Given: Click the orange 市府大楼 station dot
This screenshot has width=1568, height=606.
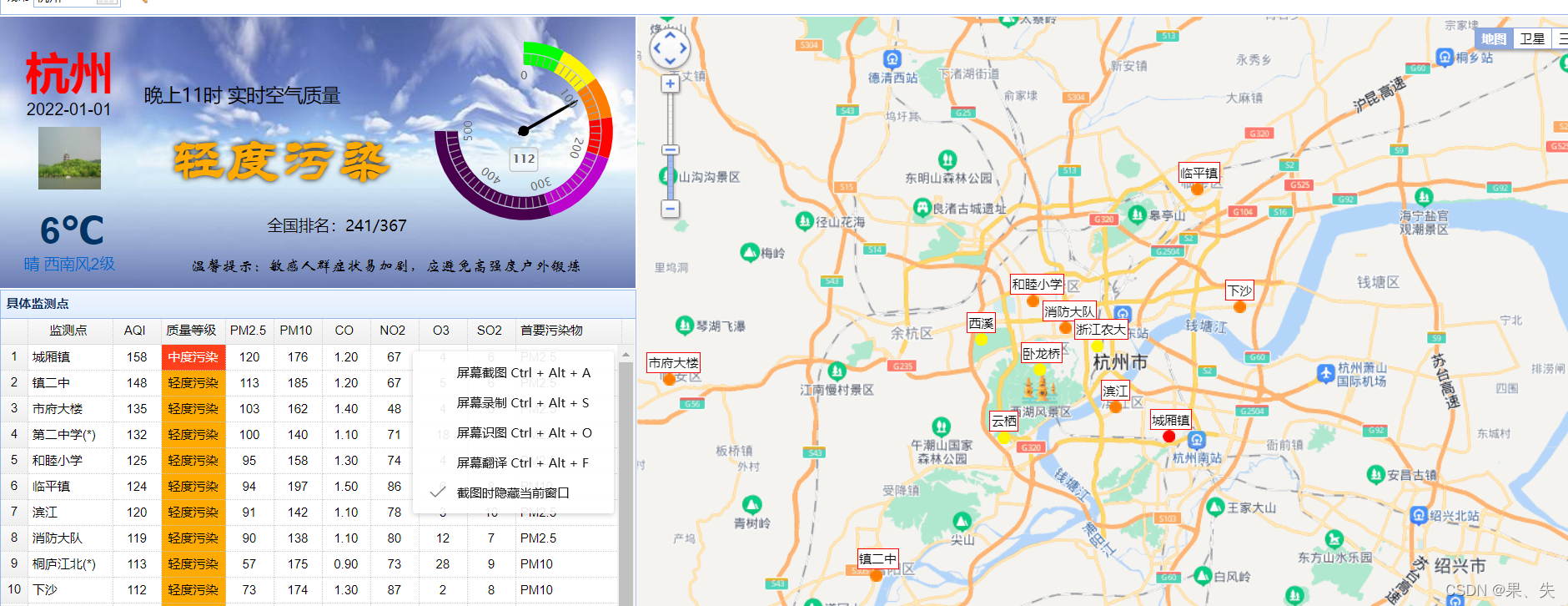Looking at the screenshot, I should [x=669, y=379].
